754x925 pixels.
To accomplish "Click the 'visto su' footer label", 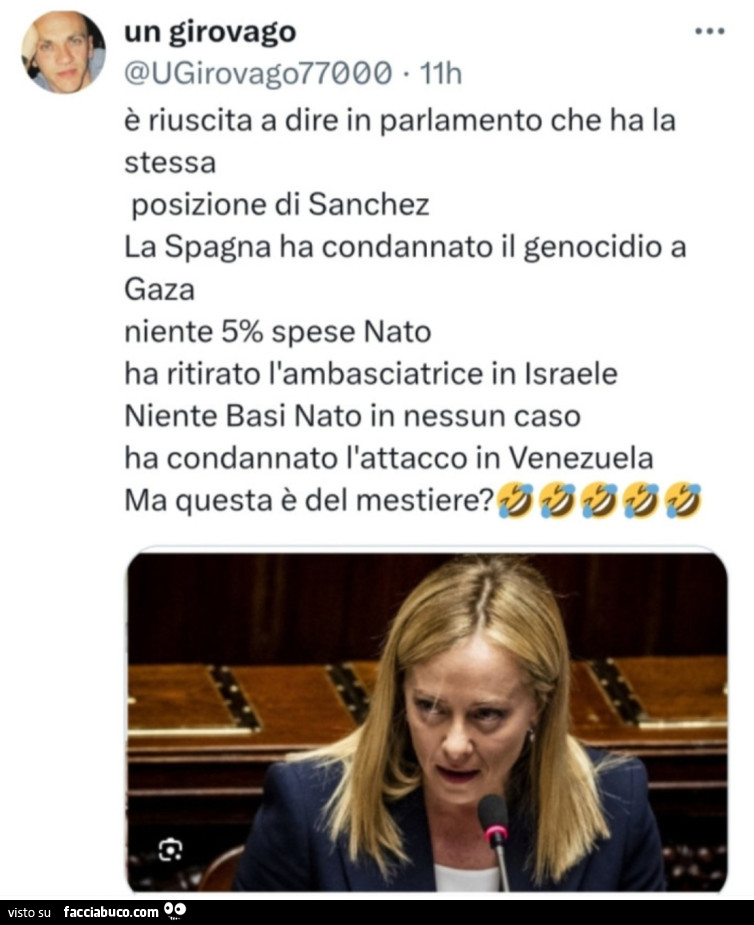I will (27, 911).
